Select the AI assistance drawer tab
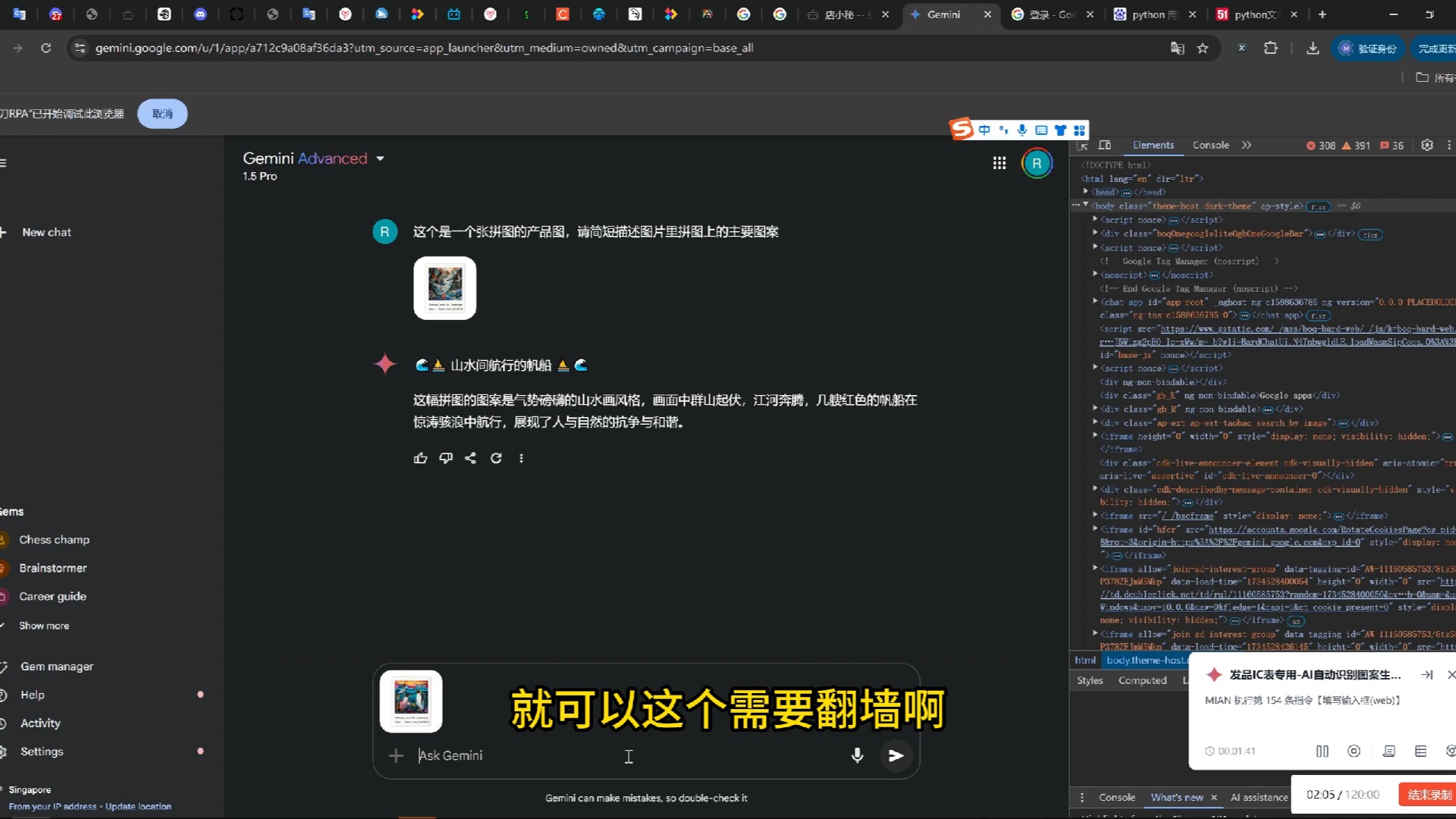 tap(1259, 797)
